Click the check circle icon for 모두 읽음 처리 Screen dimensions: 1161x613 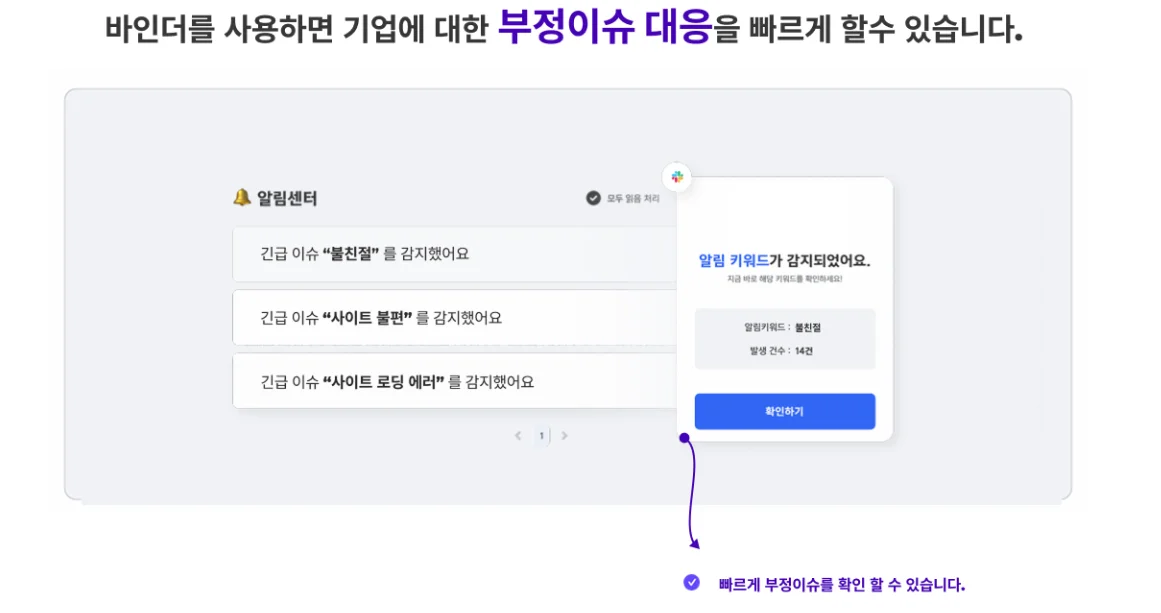click(x=593, y=198)
